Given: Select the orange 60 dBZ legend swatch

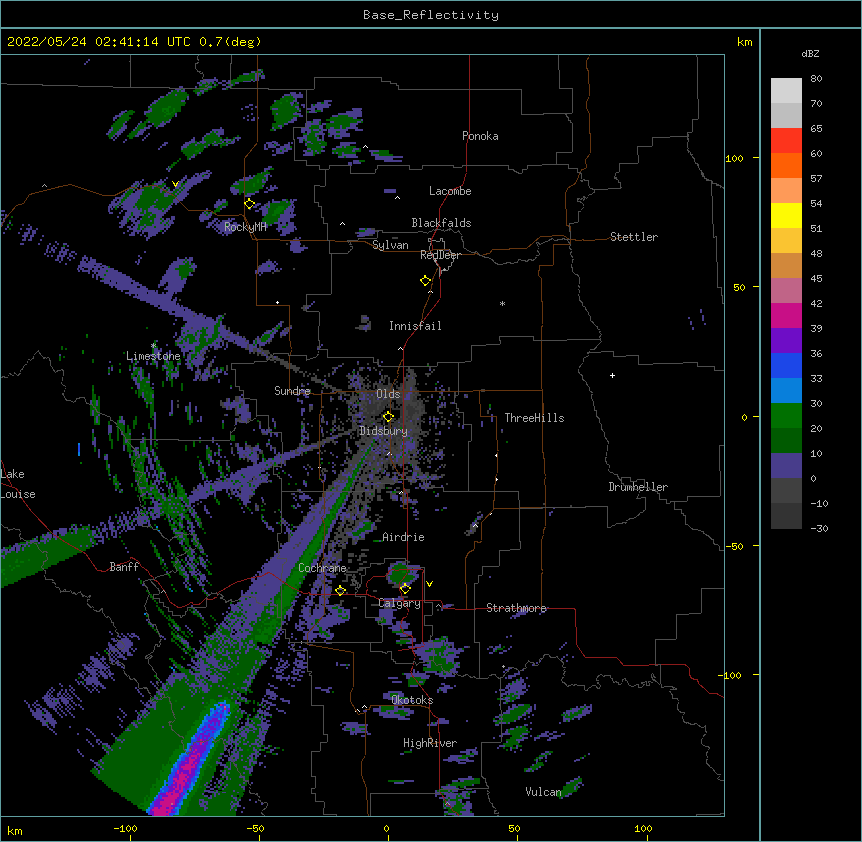Looking at the screenshot, I should 786,165.
